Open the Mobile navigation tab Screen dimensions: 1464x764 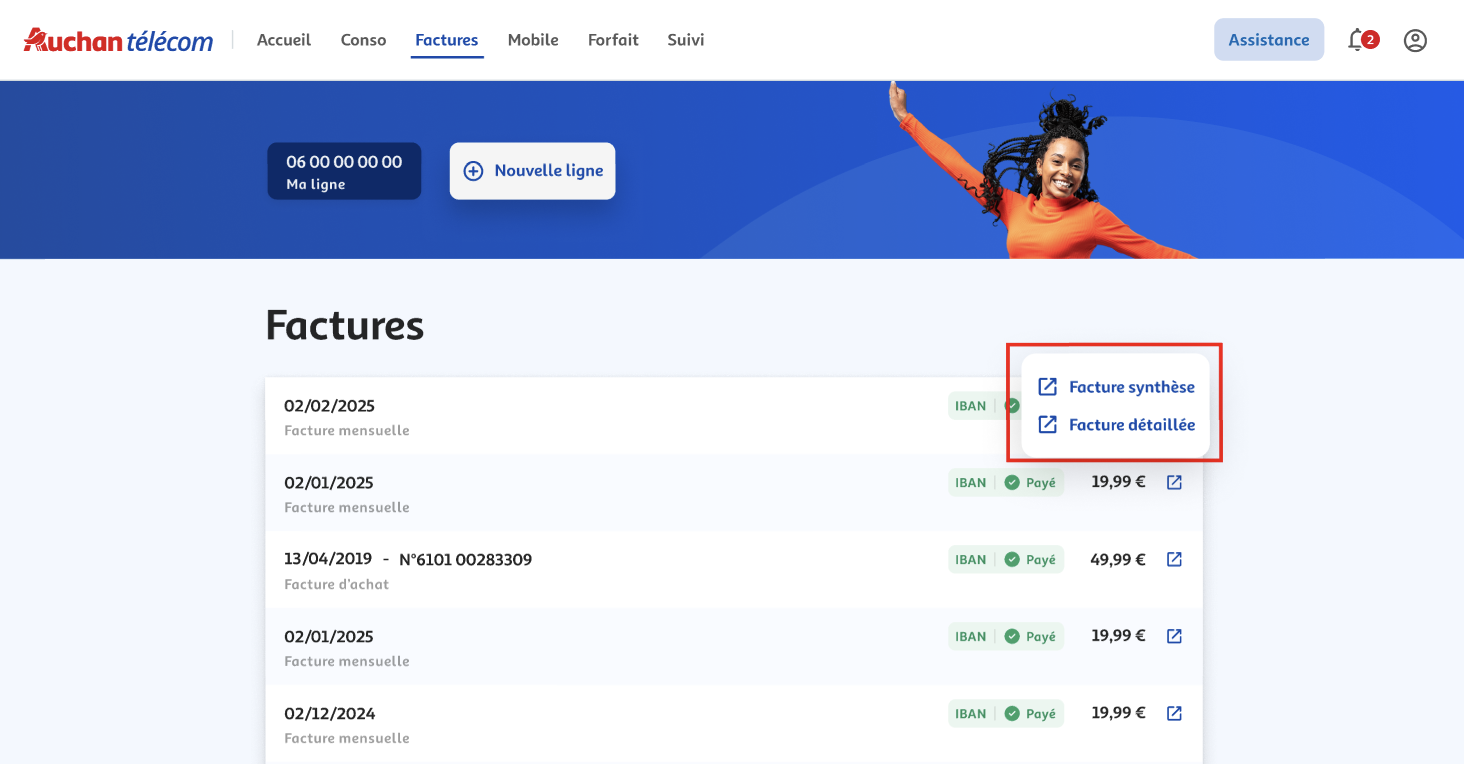[533, 40]
